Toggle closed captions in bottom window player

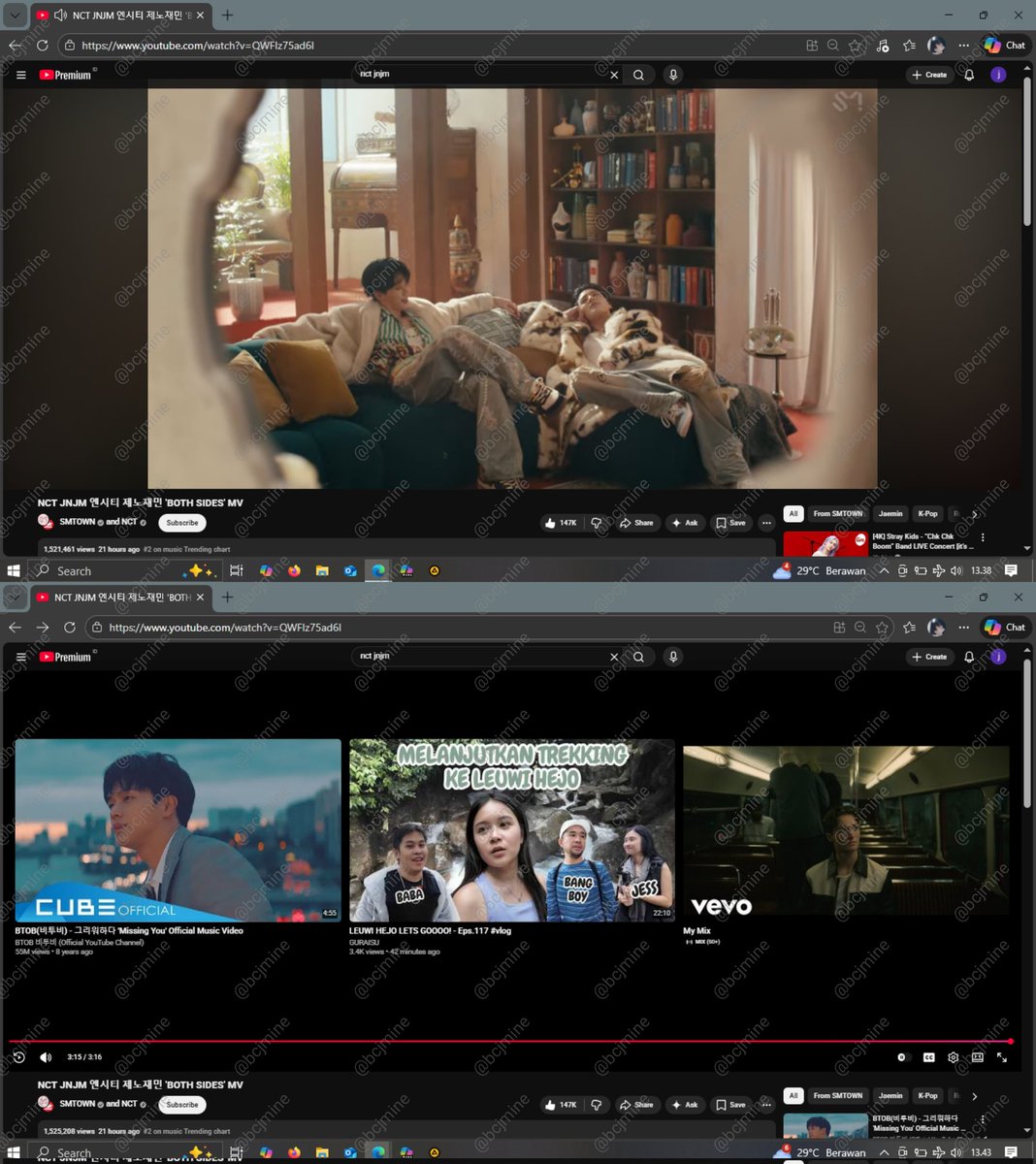[928, 1057]
